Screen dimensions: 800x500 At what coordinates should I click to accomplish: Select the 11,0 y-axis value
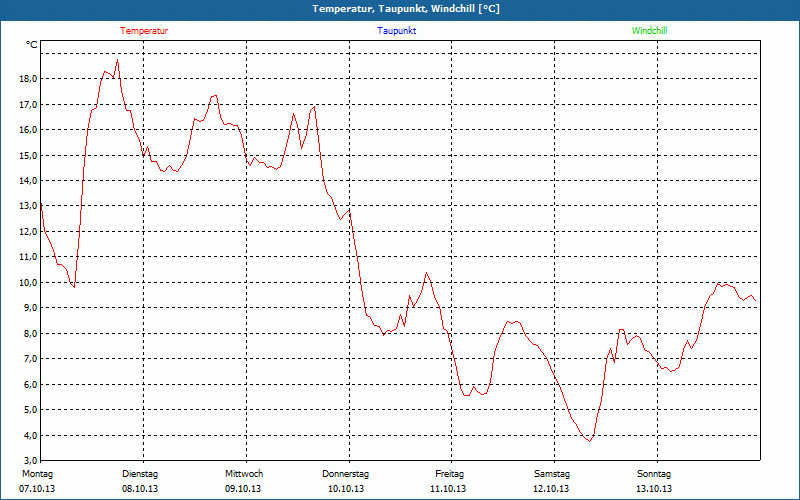28,257
